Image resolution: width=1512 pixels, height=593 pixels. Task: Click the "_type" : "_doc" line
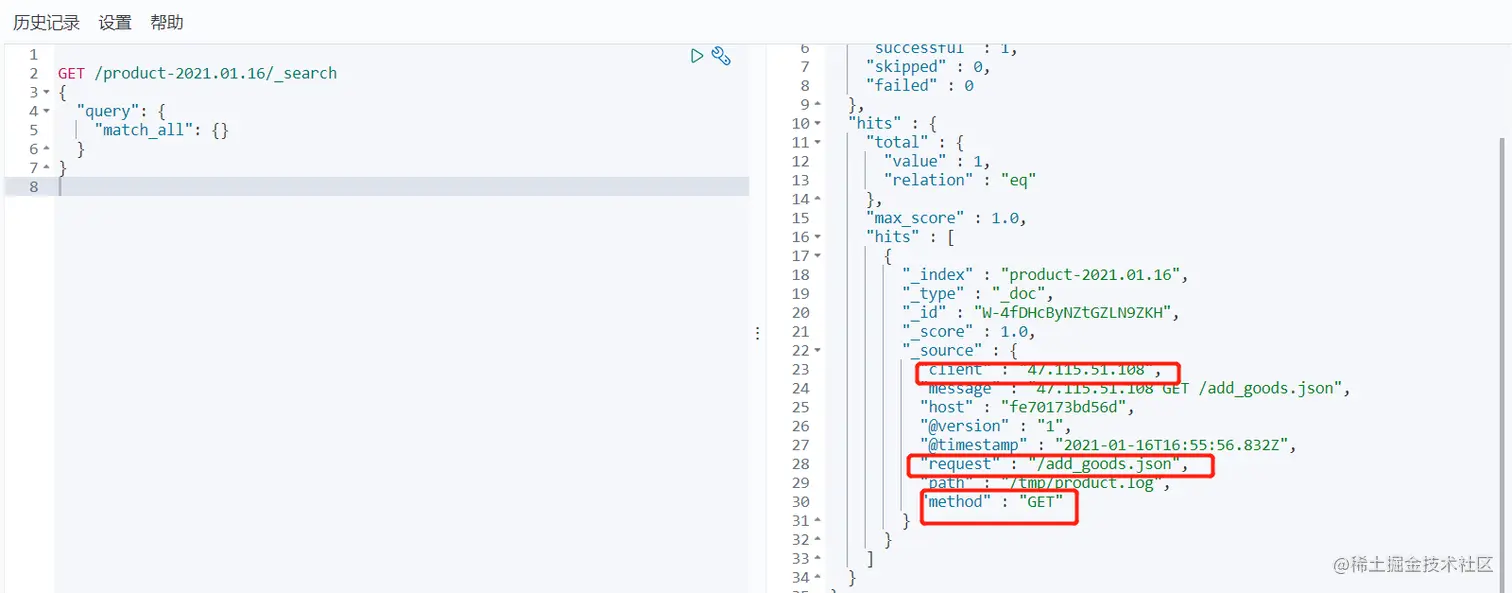coord(978,294)
